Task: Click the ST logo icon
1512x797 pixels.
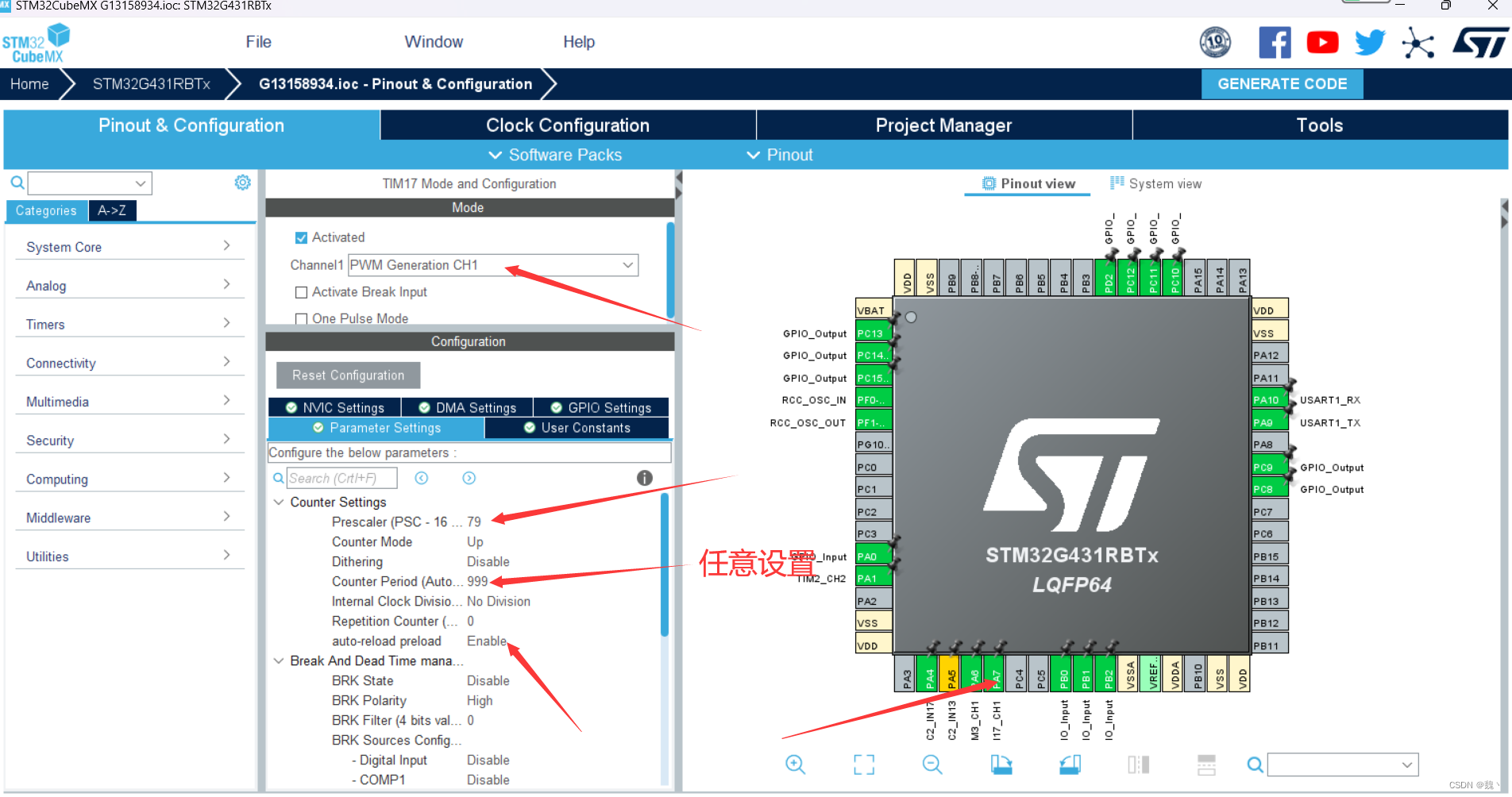Action: click(x=1479, y=42)
